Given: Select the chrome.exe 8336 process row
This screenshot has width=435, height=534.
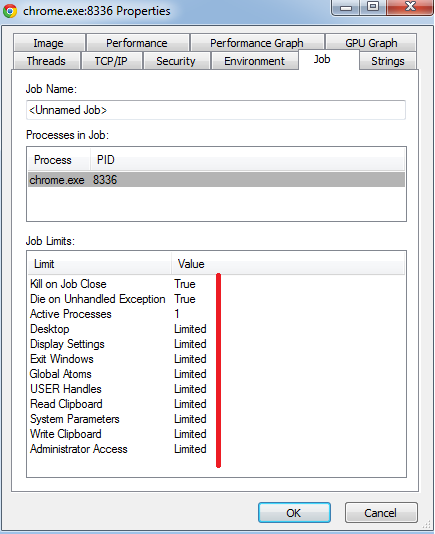Looking at the screenshot, I should [x=216, y=179].
